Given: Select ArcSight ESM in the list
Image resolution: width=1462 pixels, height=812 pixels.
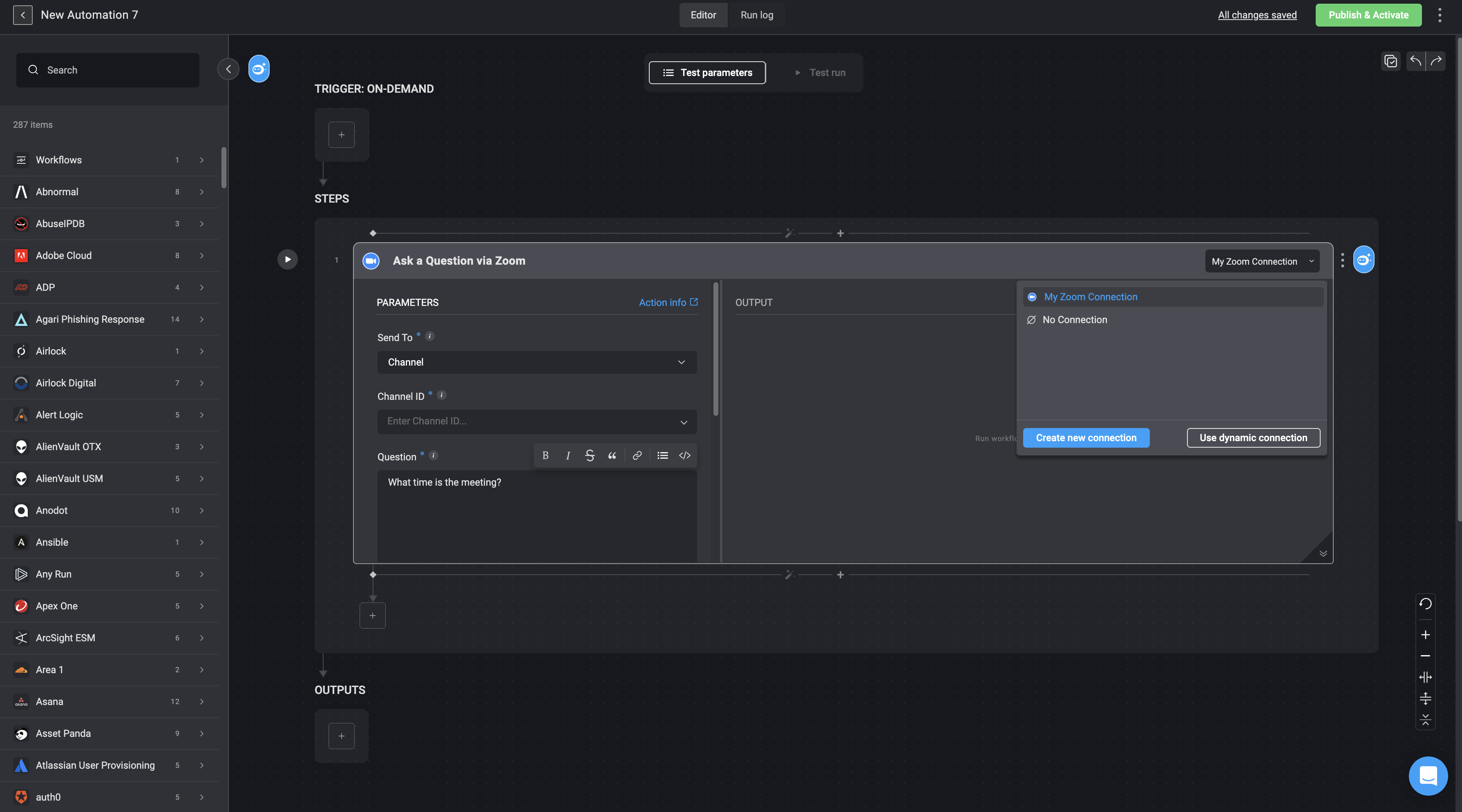Looking at the screenshot, I should point(110,638).
